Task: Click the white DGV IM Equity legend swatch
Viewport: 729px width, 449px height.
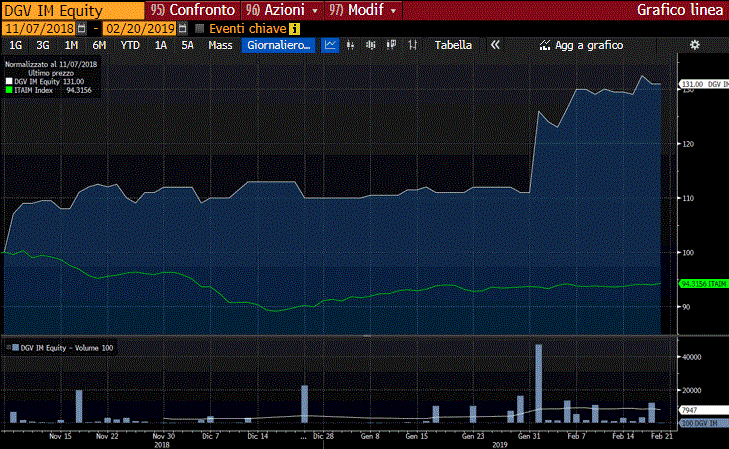Action: [9, 81]
